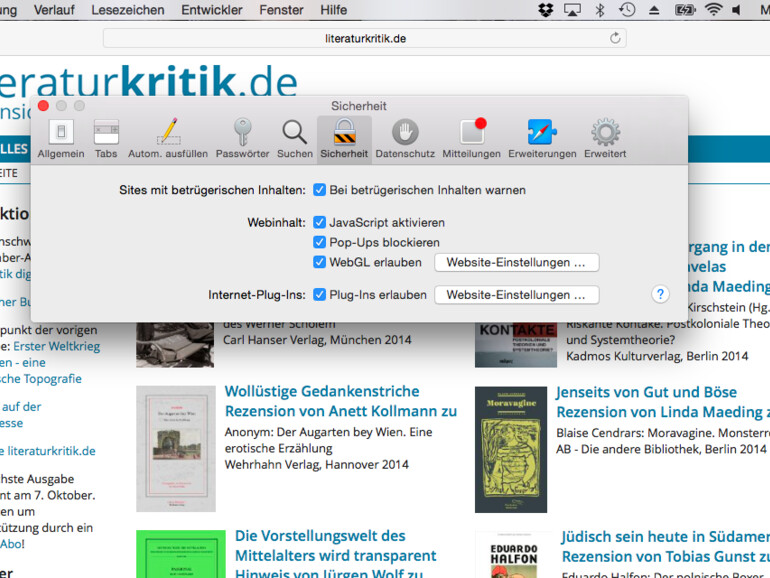Click the Moravagine book cover thumbnail

pyautogui.click(x=511, y=450)
